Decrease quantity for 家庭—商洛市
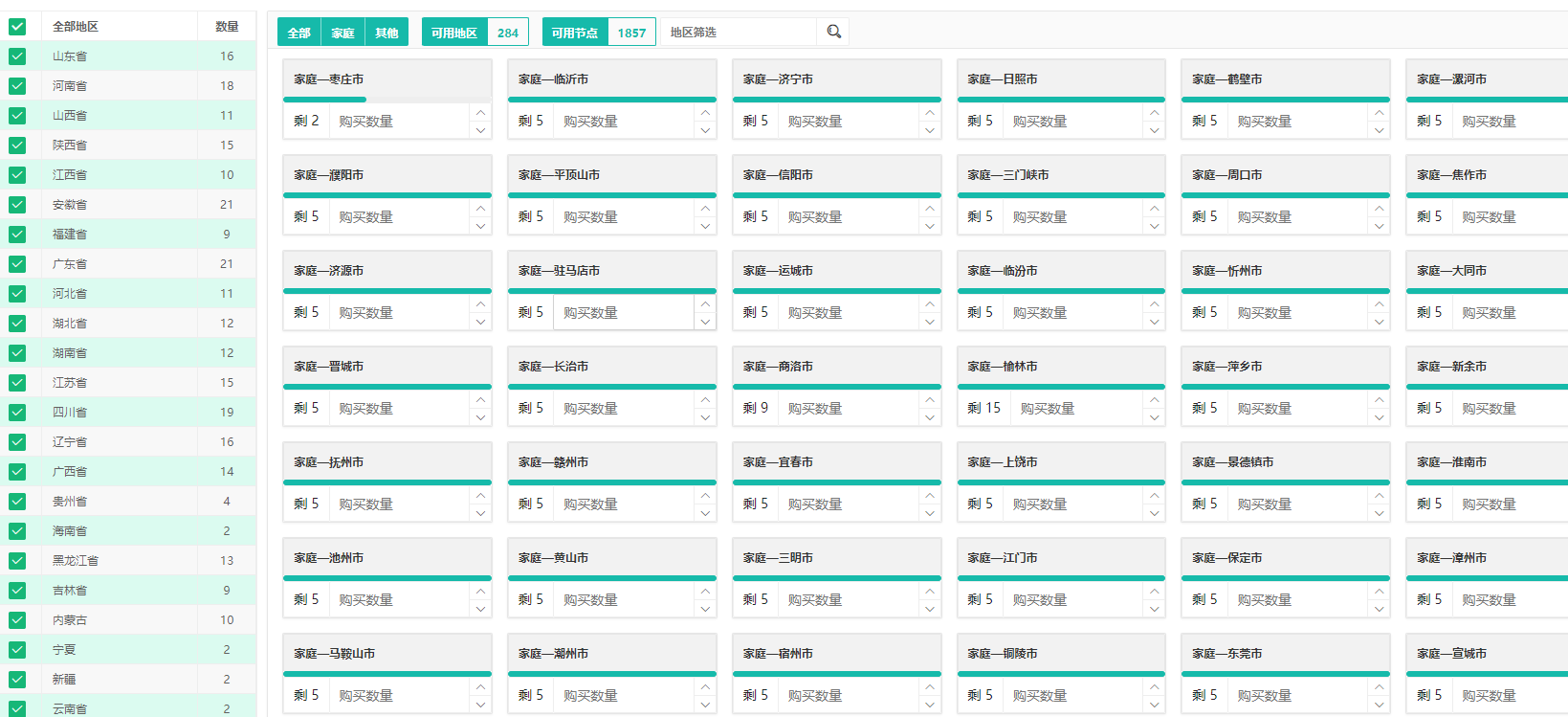The height and width of the screenshot is (717, 1568). pos(930,417)
